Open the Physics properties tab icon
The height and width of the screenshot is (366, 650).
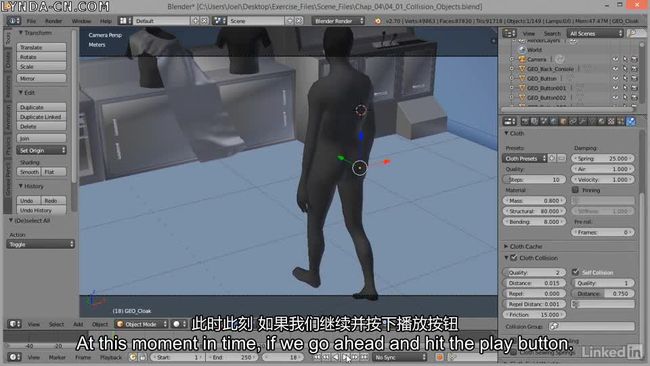coord(631,121)
